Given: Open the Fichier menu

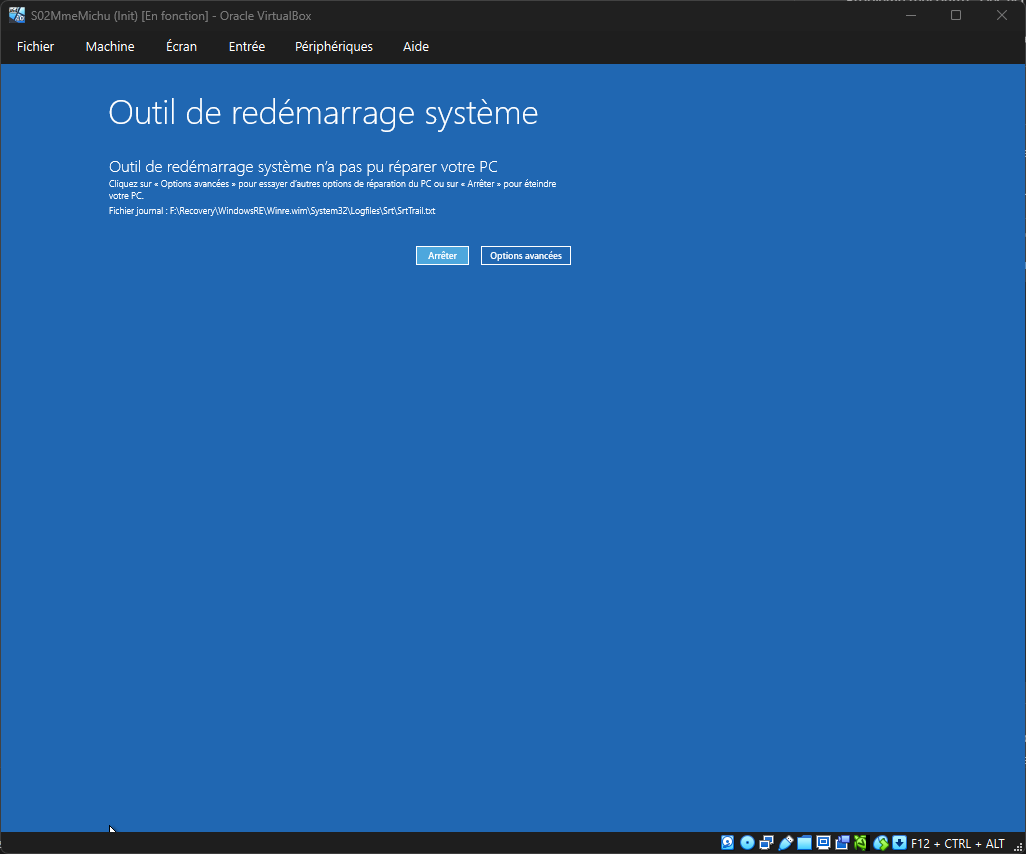Looking at the screenshot, I should point(36,47).
